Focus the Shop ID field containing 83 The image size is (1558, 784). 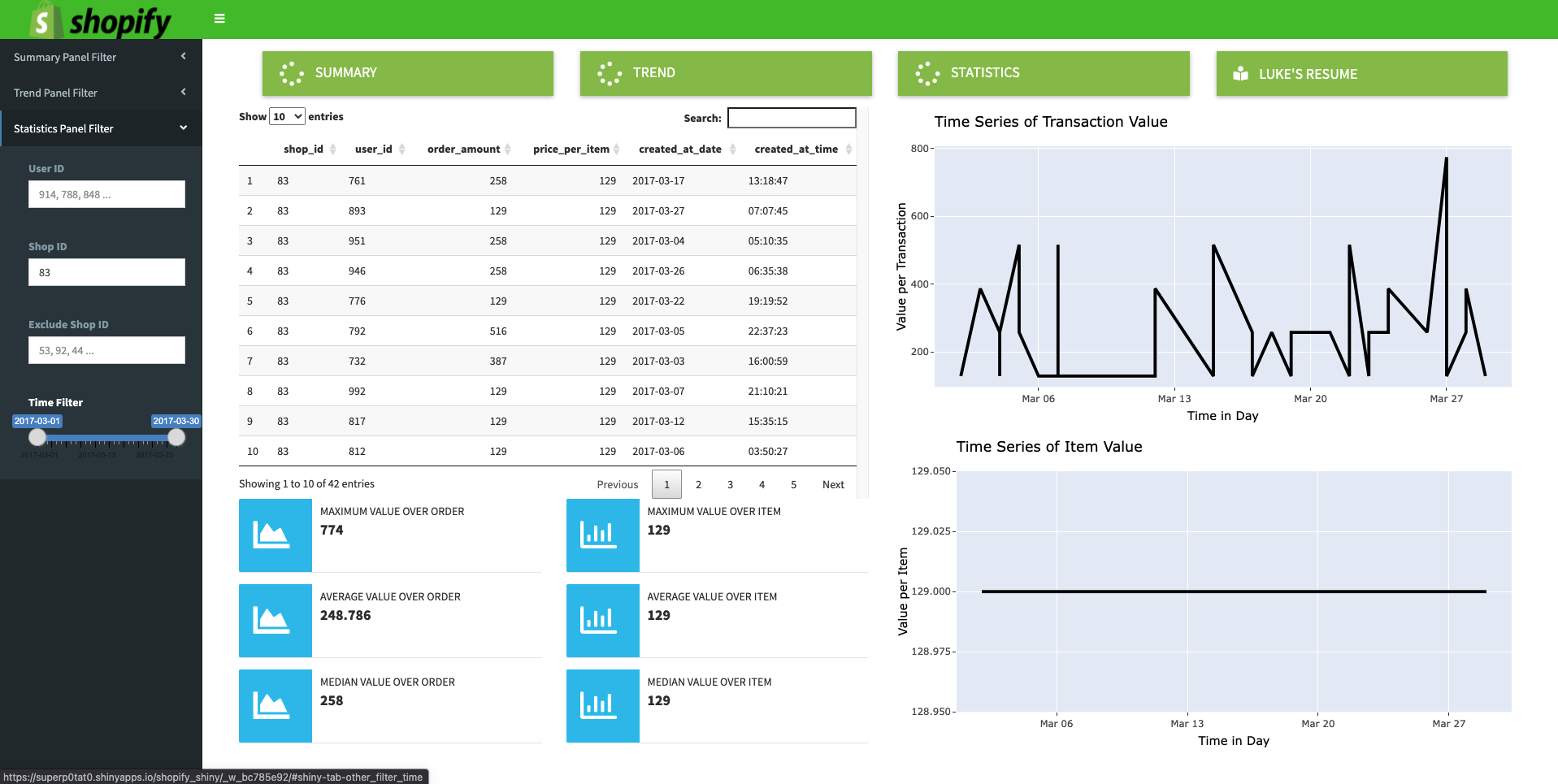coord(106,272)
